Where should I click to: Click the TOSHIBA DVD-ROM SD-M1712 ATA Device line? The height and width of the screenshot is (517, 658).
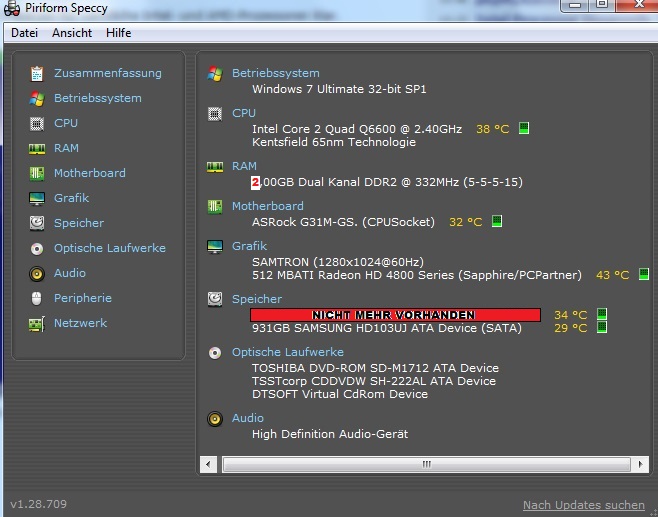pyautogui.click(x=375, y=368)
